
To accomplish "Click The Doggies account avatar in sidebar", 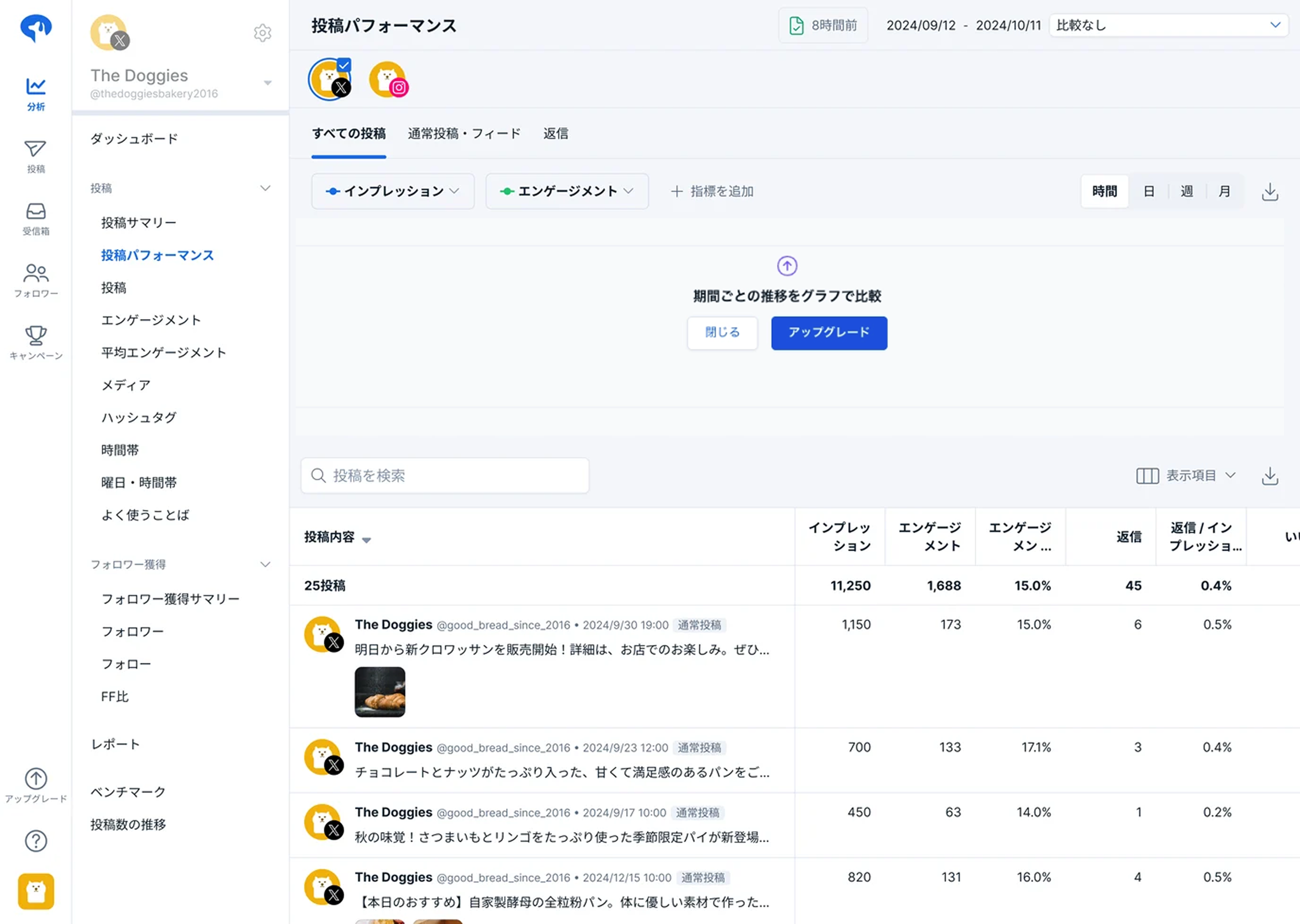I will pyautogui.click(x=109, y=32).
